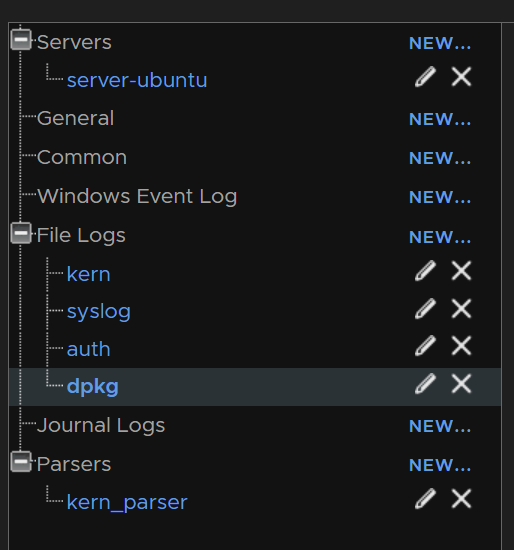Viewport: 514px width, 550px height.
Task: Edit the selected dpkg log
Action: click(x=425, y=384)
